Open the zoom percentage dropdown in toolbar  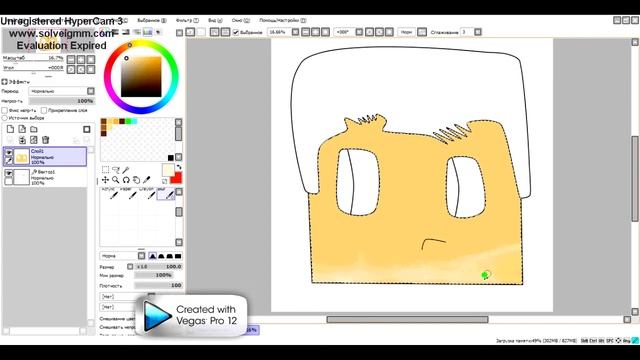(x=295, y=32)
